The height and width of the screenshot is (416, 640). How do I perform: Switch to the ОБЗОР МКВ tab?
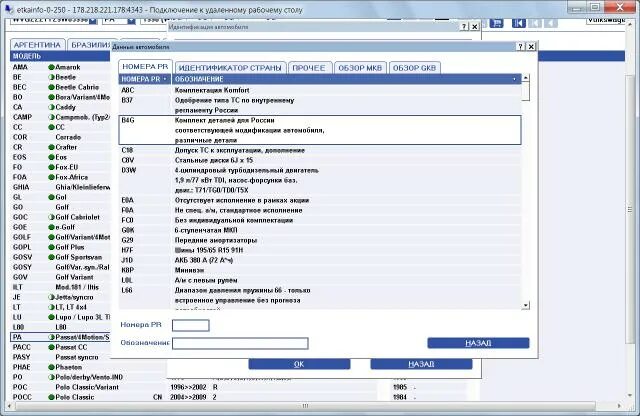(360, 68)
